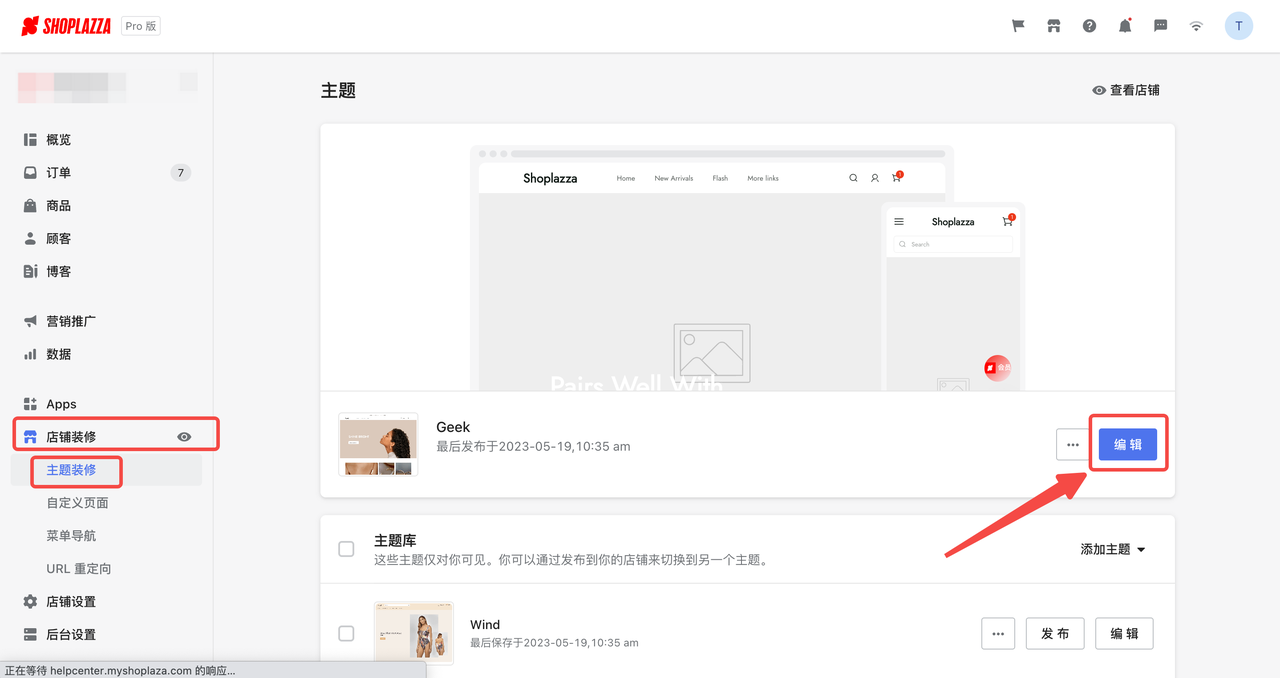Click the 概览 overview icon in sidebar

click(x=30, y=140)
